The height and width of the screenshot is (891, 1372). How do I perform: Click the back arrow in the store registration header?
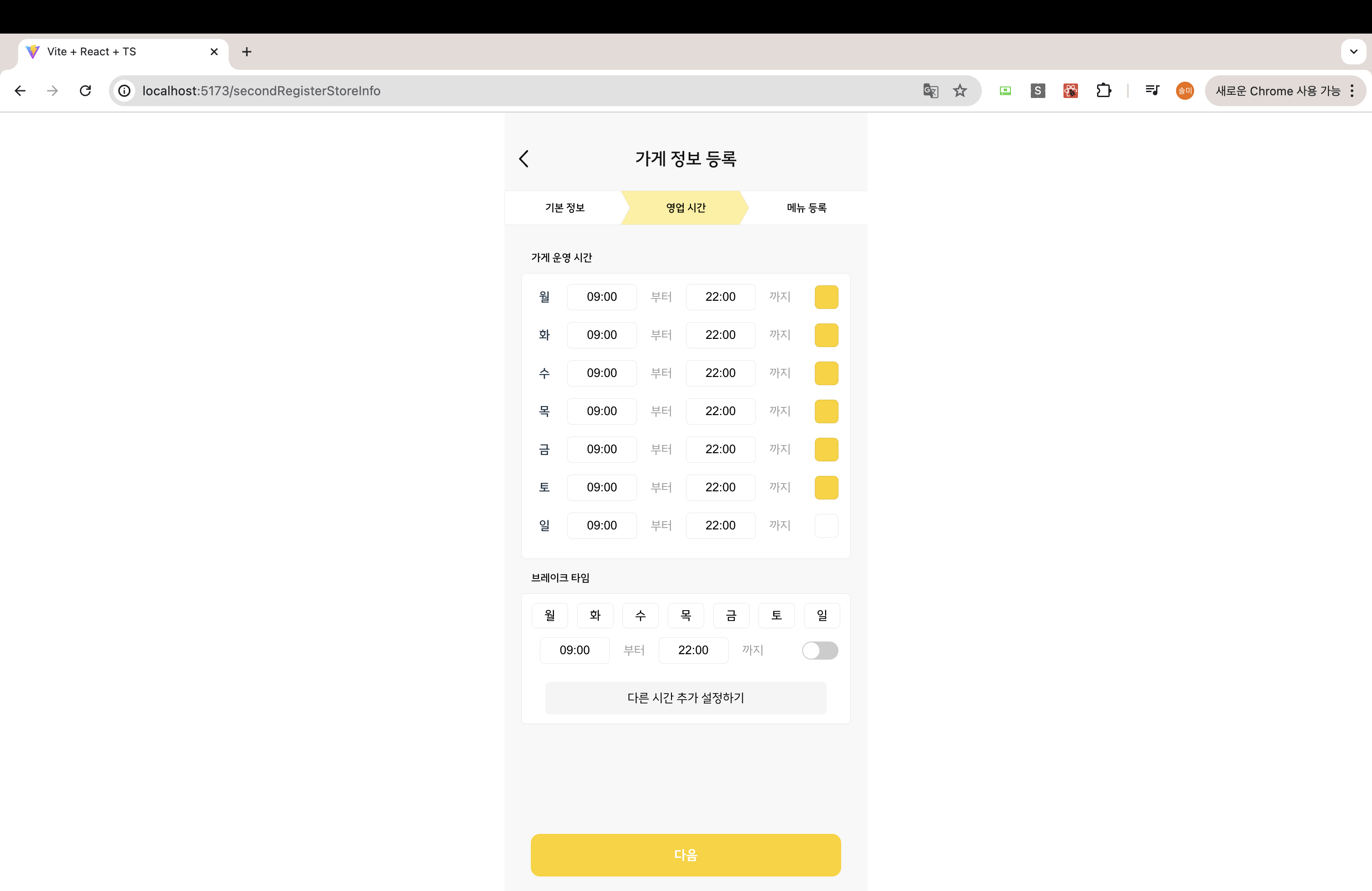[x=524, y=158]
